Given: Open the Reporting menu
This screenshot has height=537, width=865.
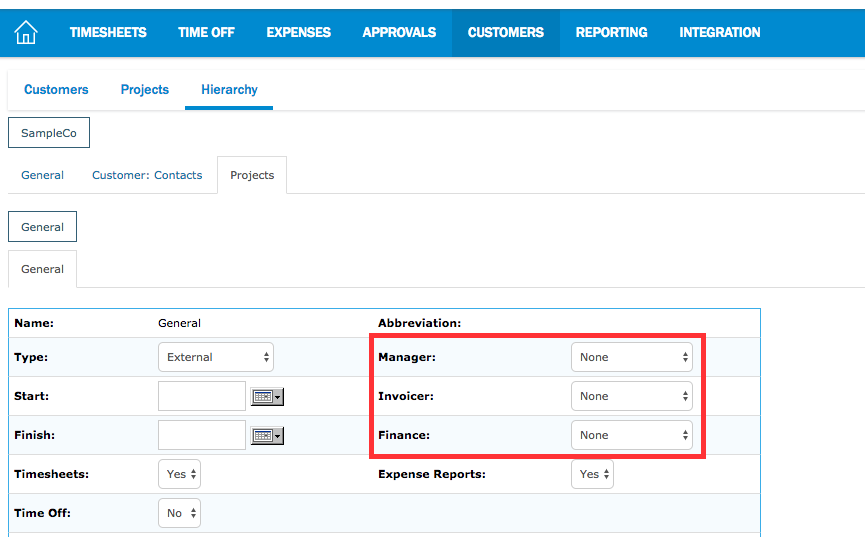Looking at the screenshot, I should click(611, 33).
